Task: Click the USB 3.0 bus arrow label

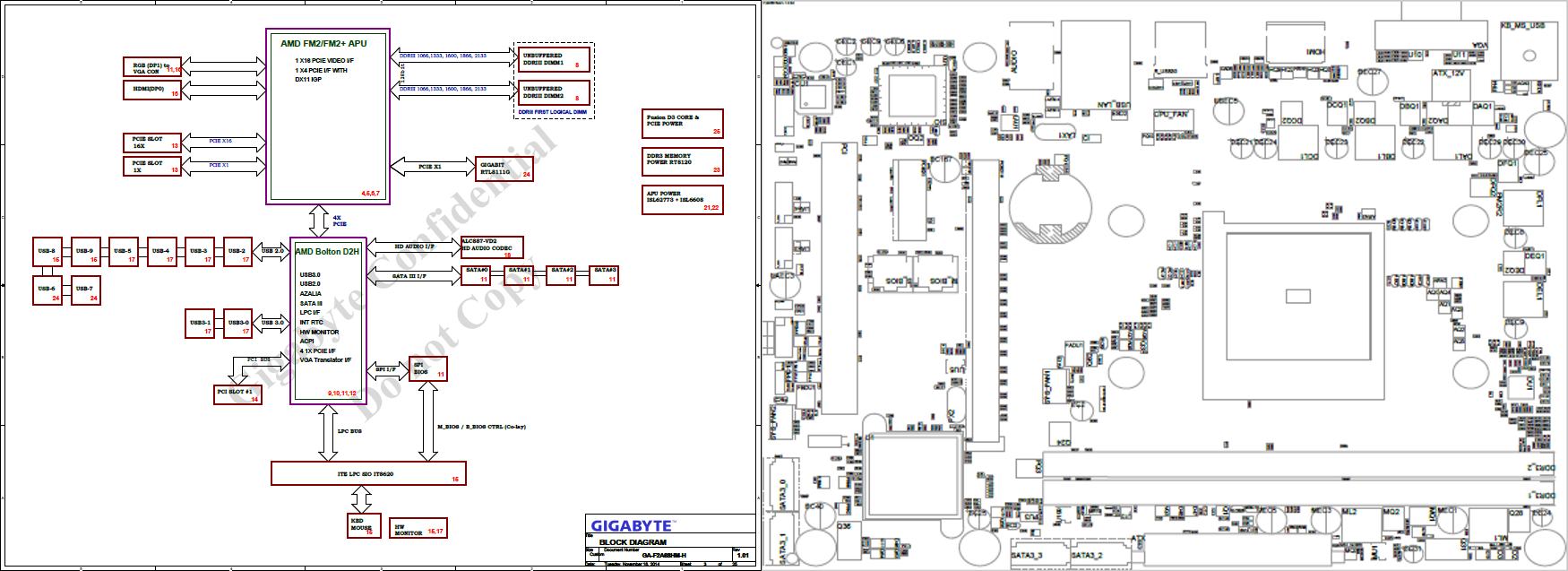Action: pos(272,323)
